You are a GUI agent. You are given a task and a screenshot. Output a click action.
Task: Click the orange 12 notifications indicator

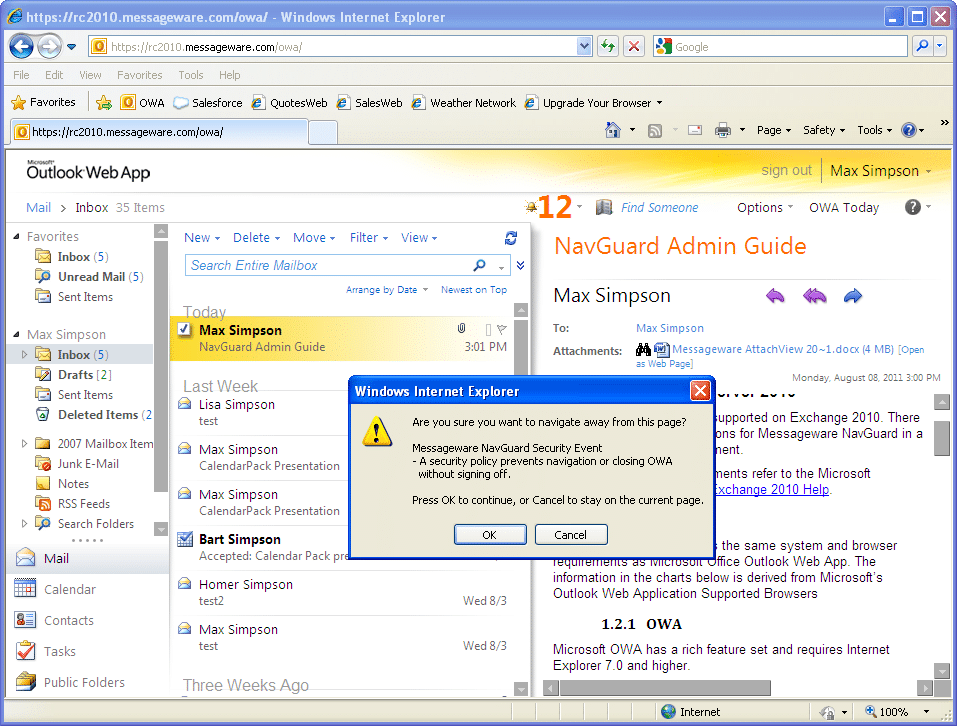click(555, 207)
